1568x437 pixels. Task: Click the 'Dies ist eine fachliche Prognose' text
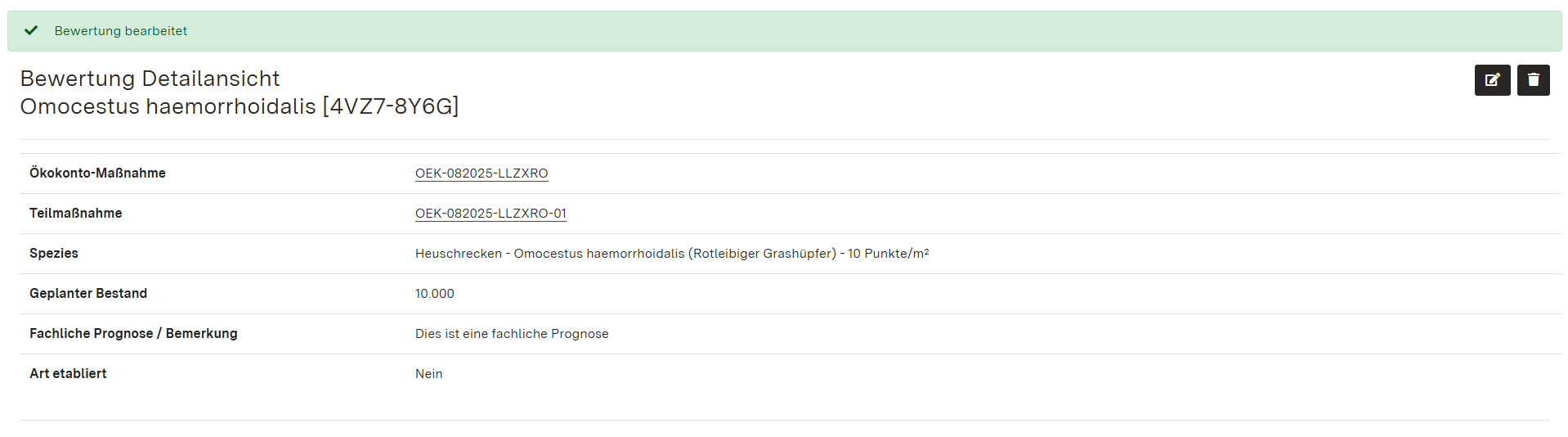click(512, 334)
